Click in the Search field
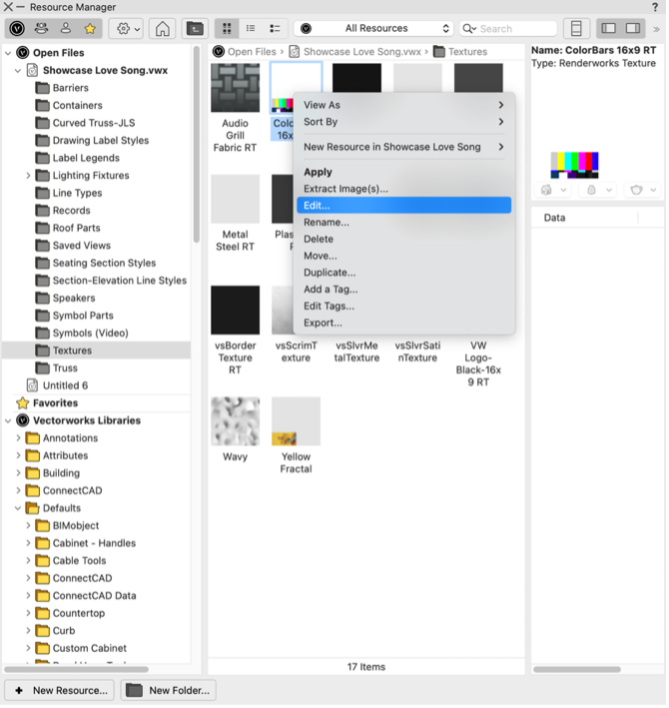The width and height of the screenshot is (669, 708). [x=515, y=29]
